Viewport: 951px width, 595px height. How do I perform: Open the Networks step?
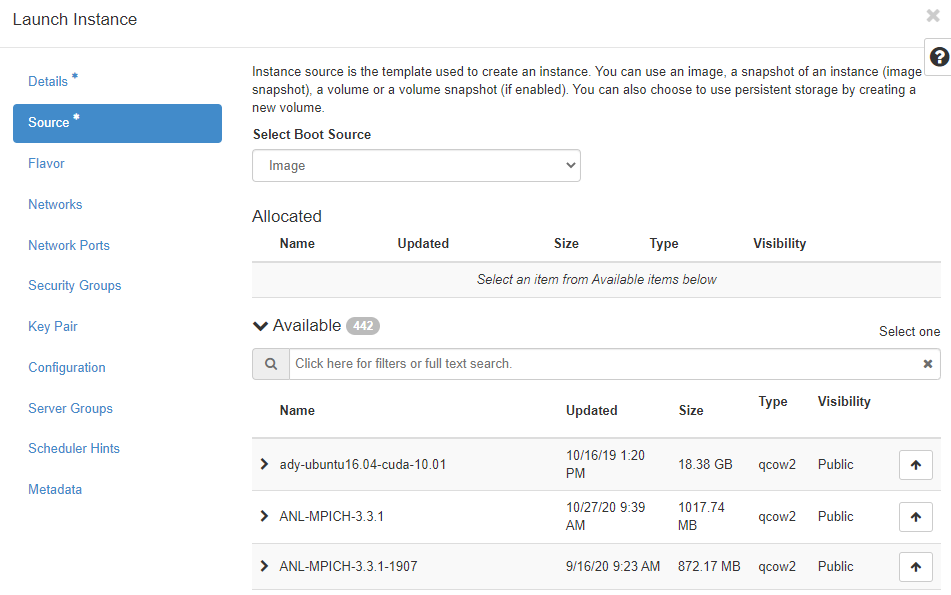pos(55,205)
